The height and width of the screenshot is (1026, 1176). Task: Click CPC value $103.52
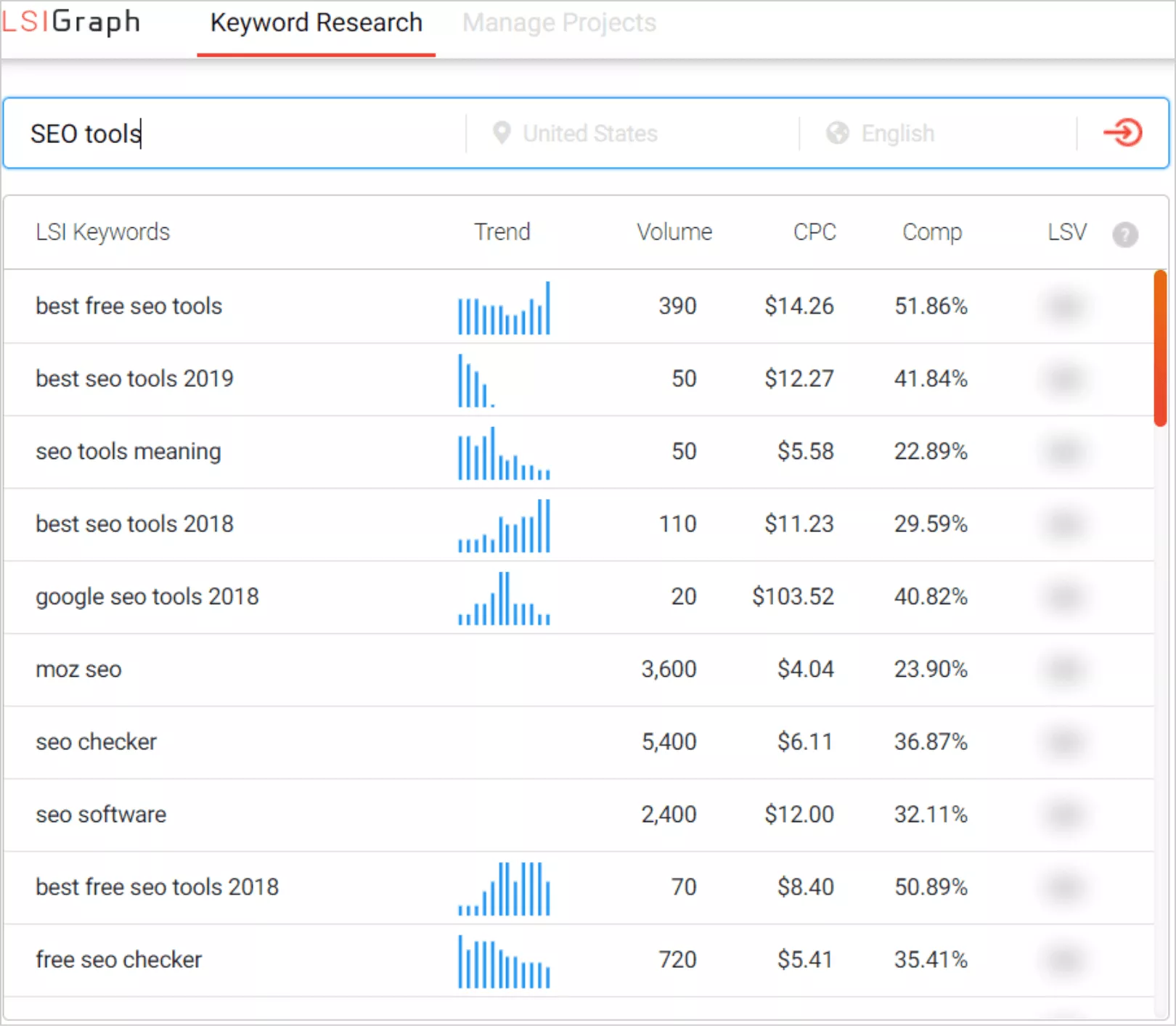[793, 596]
